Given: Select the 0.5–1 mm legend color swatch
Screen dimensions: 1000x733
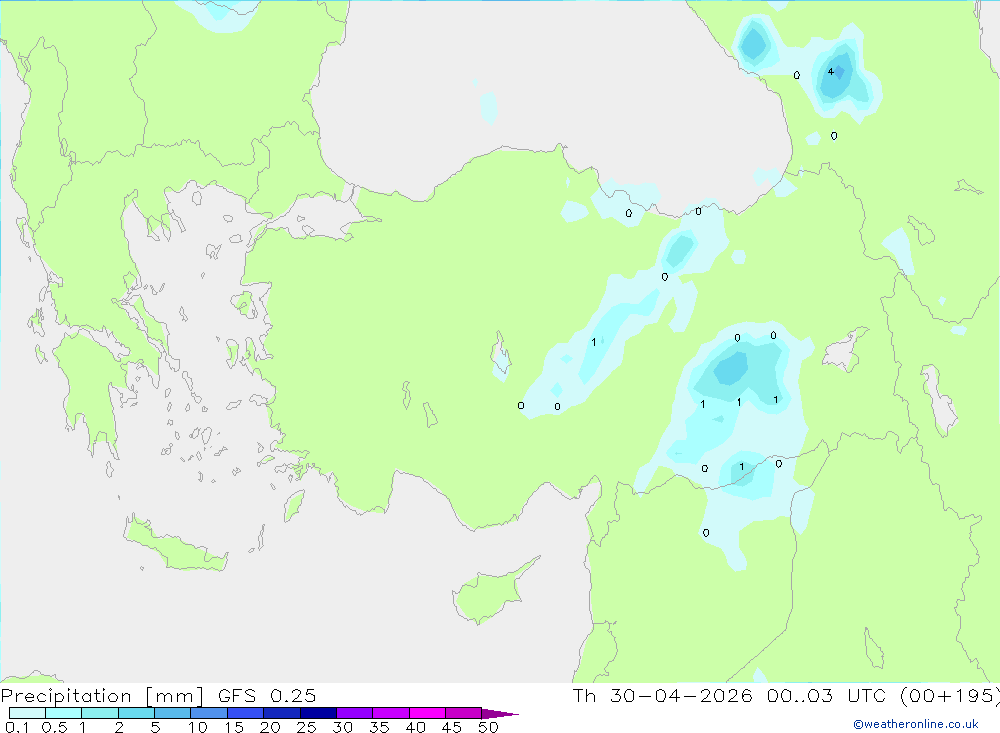Looking at the screenshot, I should tap(64, 713).
